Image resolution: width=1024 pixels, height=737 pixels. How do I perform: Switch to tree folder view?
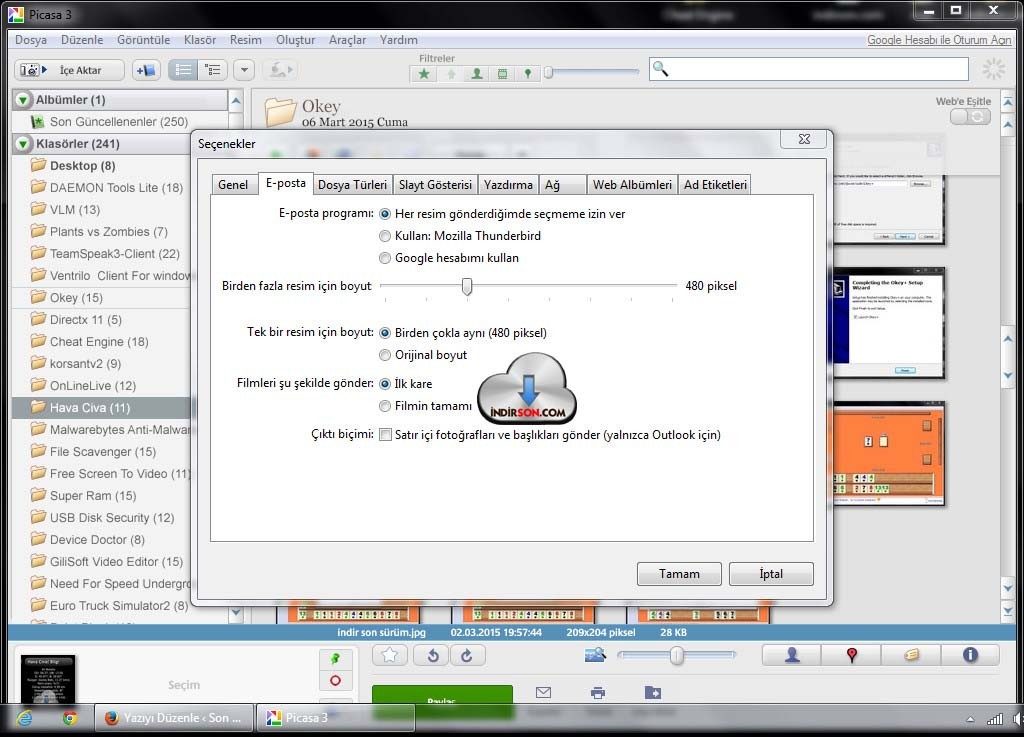click(x=213, y=70)
